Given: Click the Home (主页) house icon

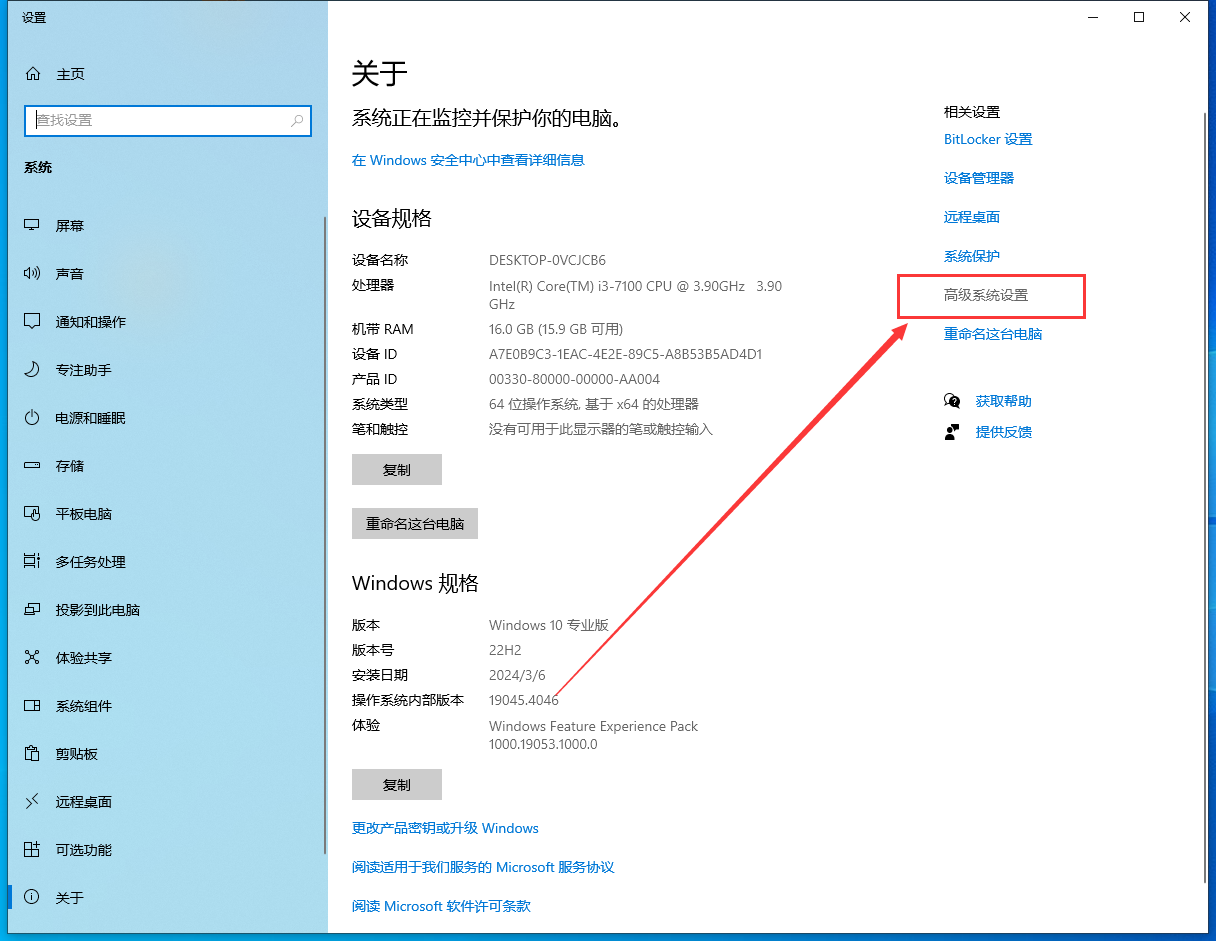Looking at the screenshot, I should (33, 74).
